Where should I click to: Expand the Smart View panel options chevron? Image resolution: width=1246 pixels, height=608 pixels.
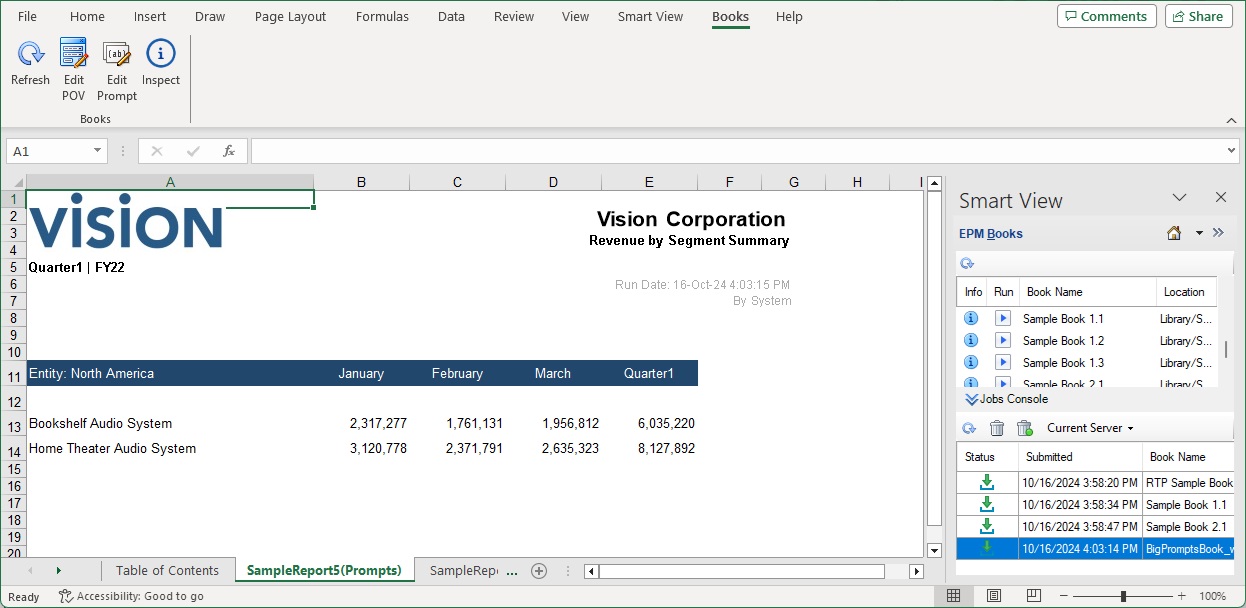point(1218,232)
